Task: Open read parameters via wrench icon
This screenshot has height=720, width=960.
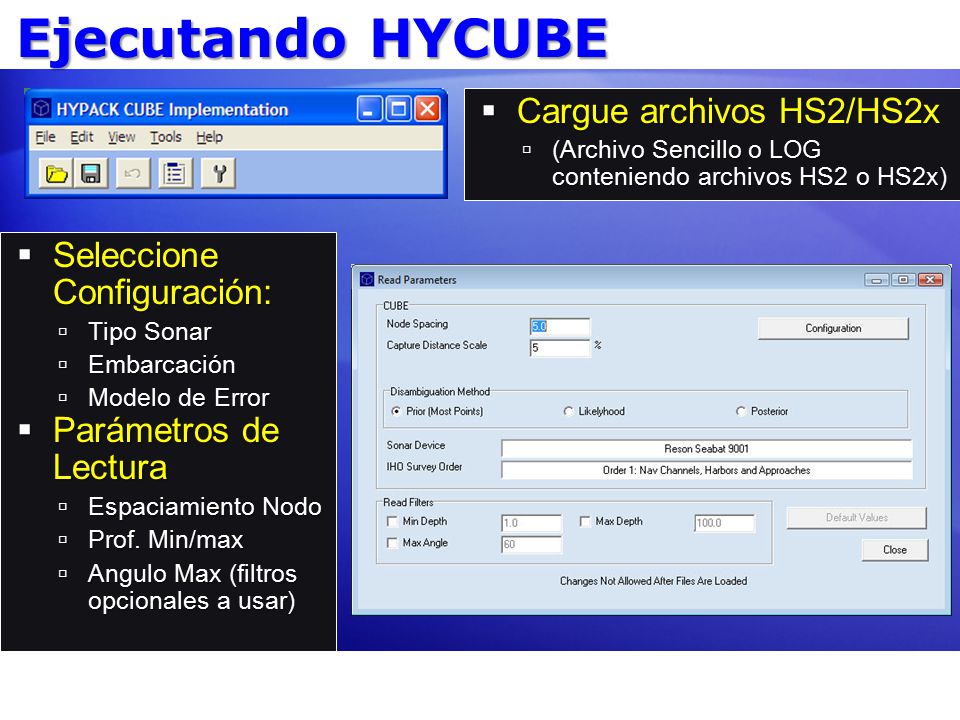Action: (219, 174)
